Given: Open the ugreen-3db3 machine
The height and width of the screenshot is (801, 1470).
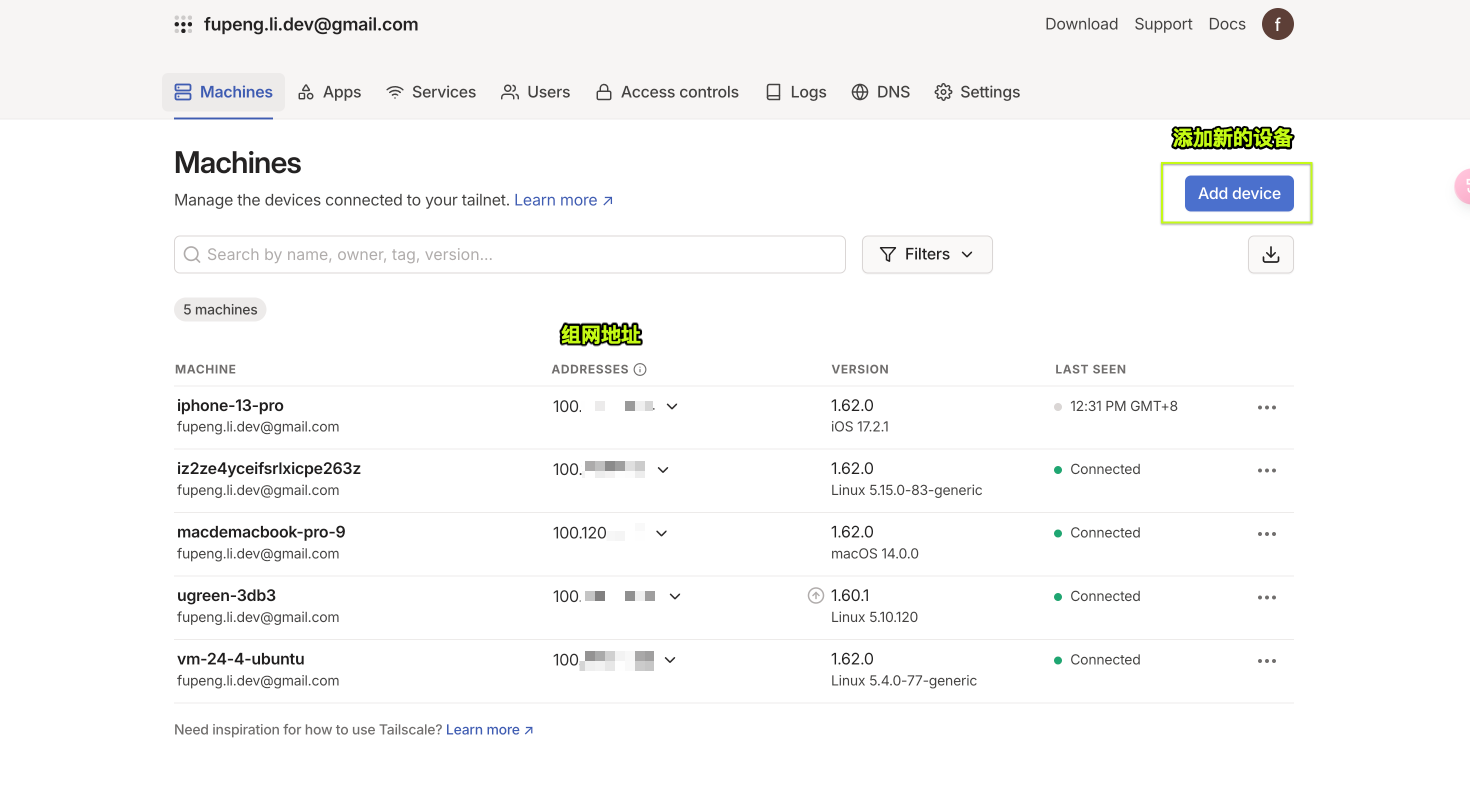Looking at the screenshot, I should [226, 596].
